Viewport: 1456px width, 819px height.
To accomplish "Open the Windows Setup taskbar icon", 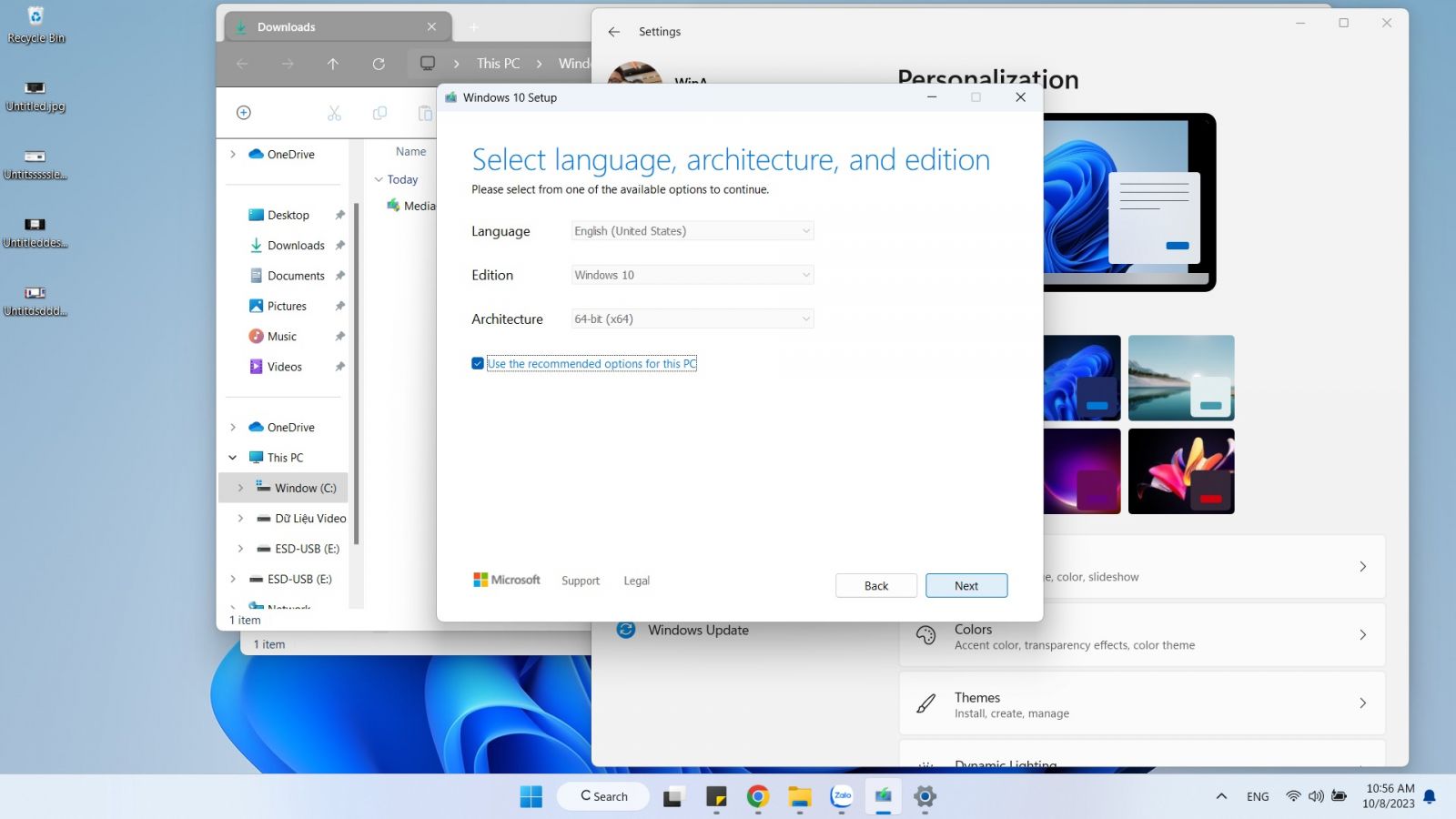I will [x=883, y=796].
